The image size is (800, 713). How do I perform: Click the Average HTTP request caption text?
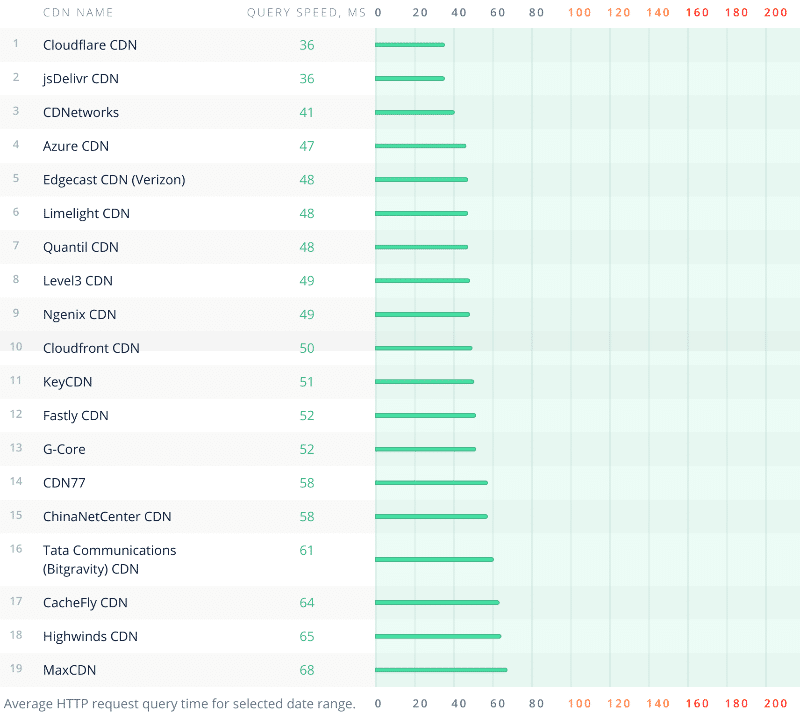point(180,703)
